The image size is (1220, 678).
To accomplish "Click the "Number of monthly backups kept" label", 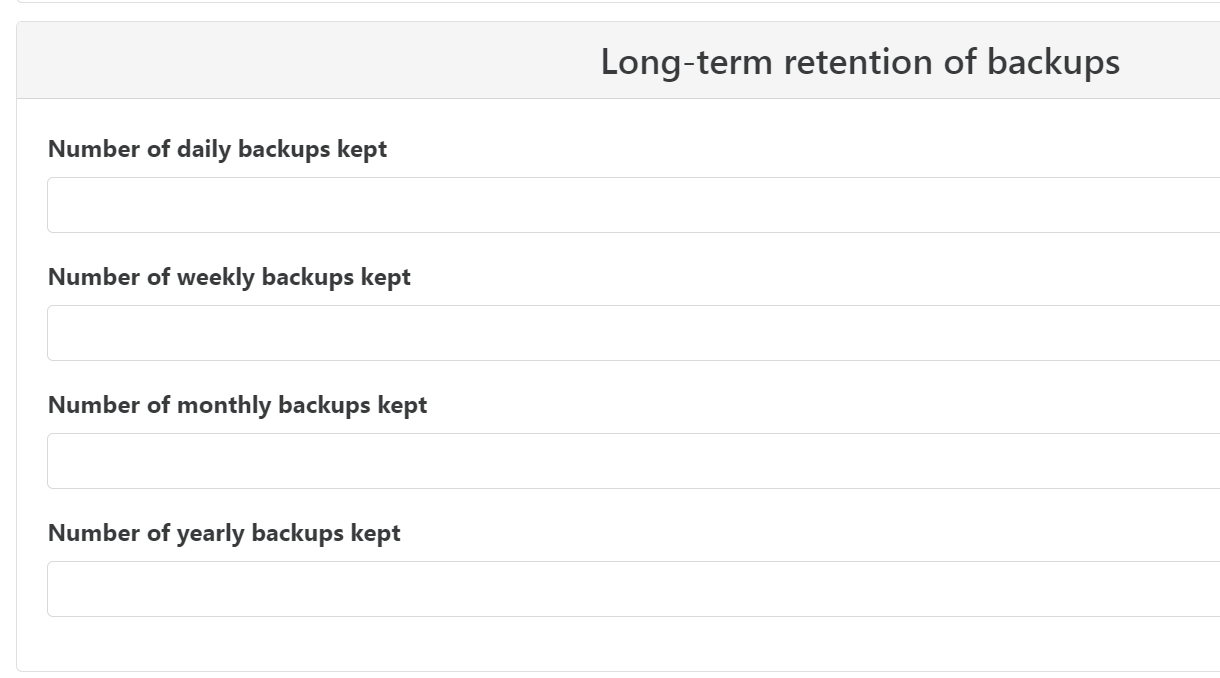I will point(237,405).
